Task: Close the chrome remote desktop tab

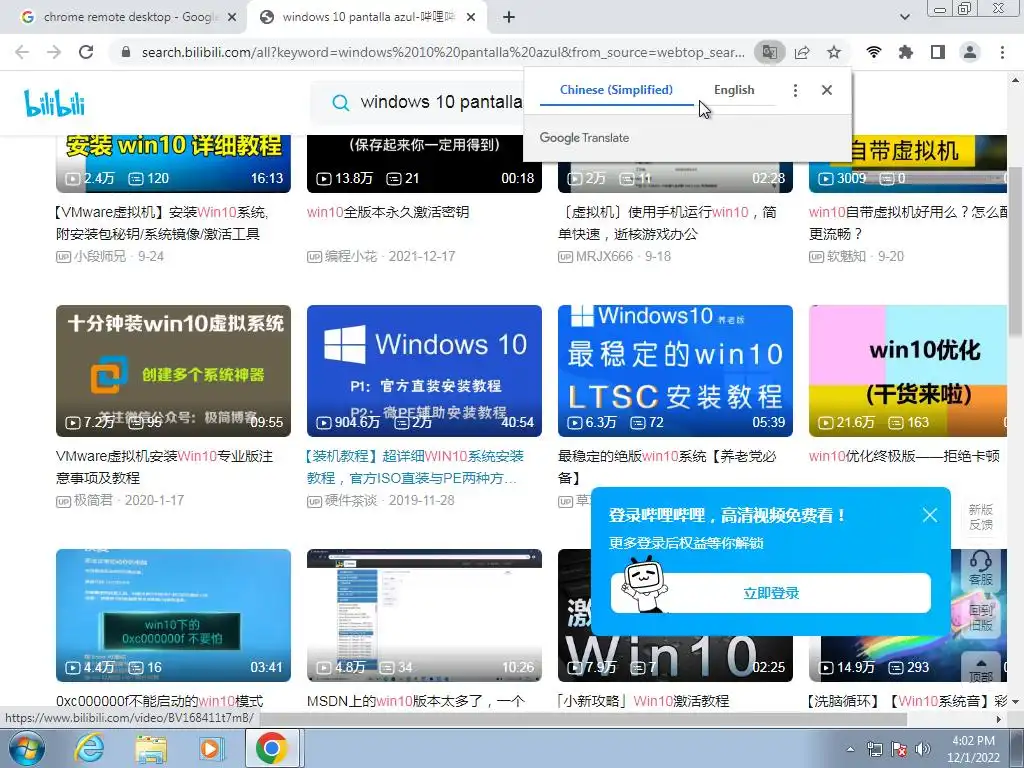Action: (232, 17)
